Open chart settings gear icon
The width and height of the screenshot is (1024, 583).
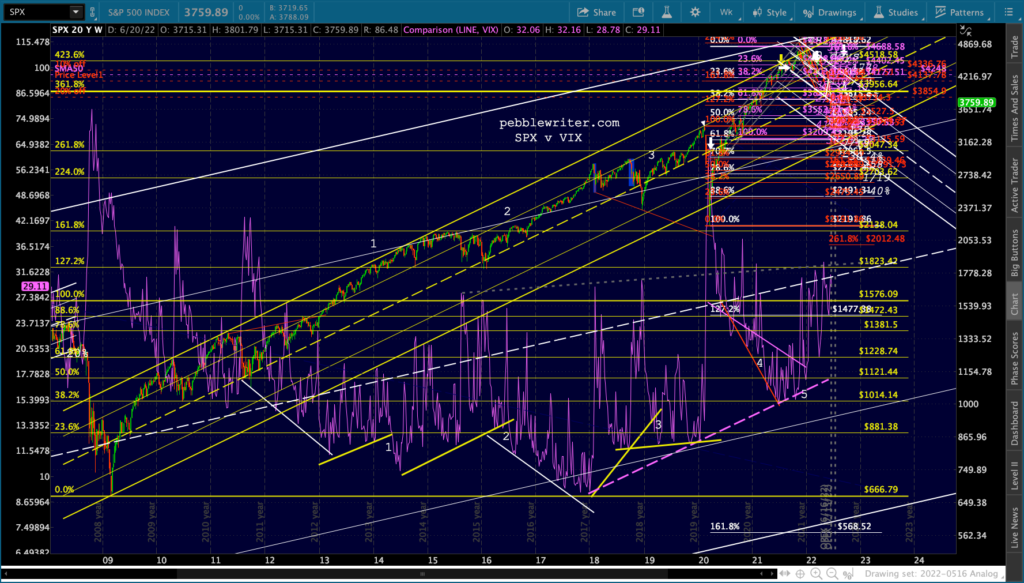pos(695,12)
